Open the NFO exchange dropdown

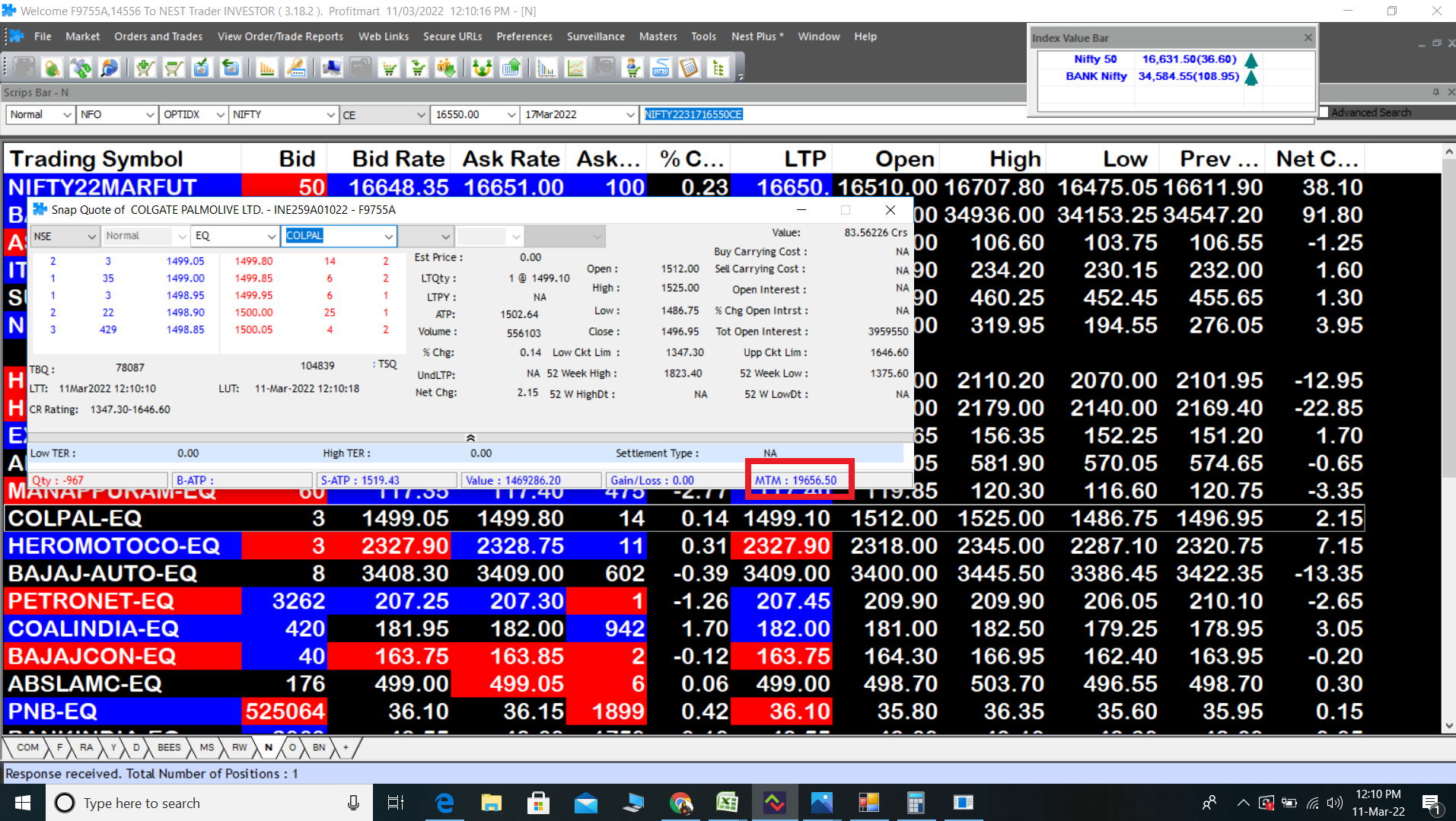[117, 114]
